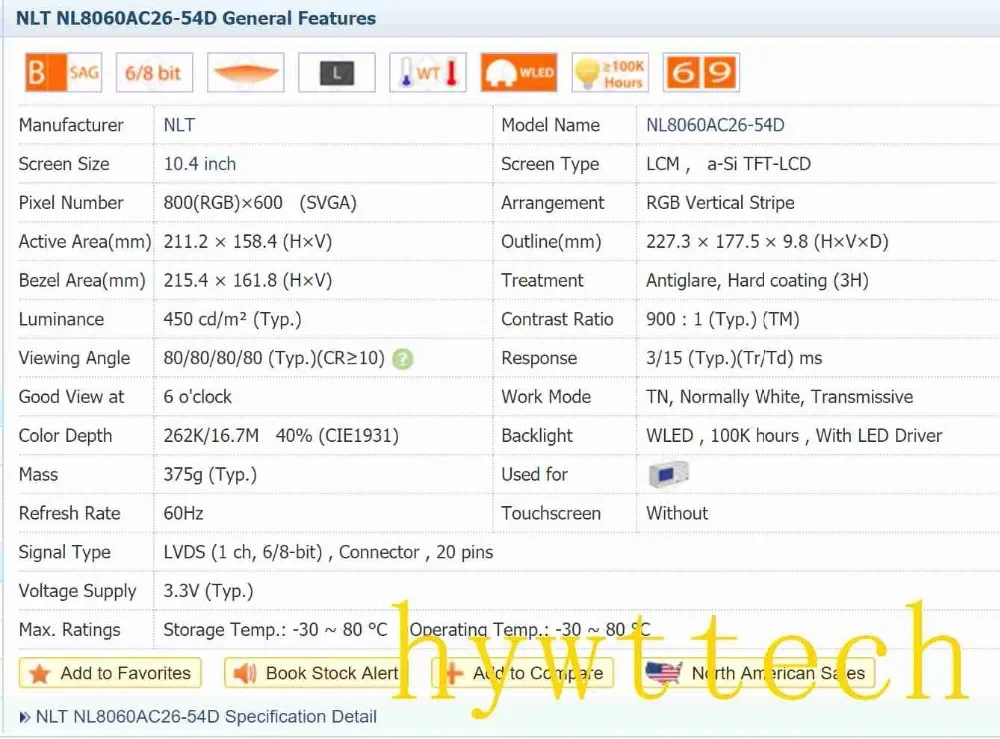Click the RGB Vertical Stripe value
The height and width of the screenshot is (739, 1000).
721,203
